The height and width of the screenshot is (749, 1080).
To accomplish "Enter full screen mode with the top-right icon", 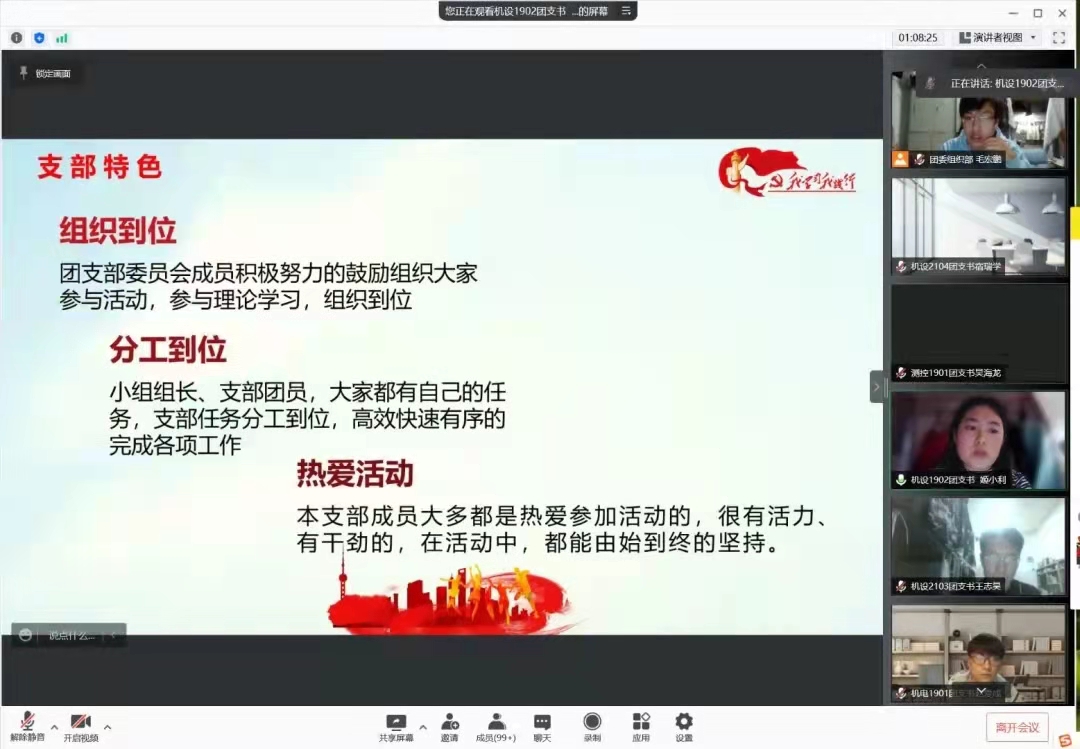I will pos(1059,38).
